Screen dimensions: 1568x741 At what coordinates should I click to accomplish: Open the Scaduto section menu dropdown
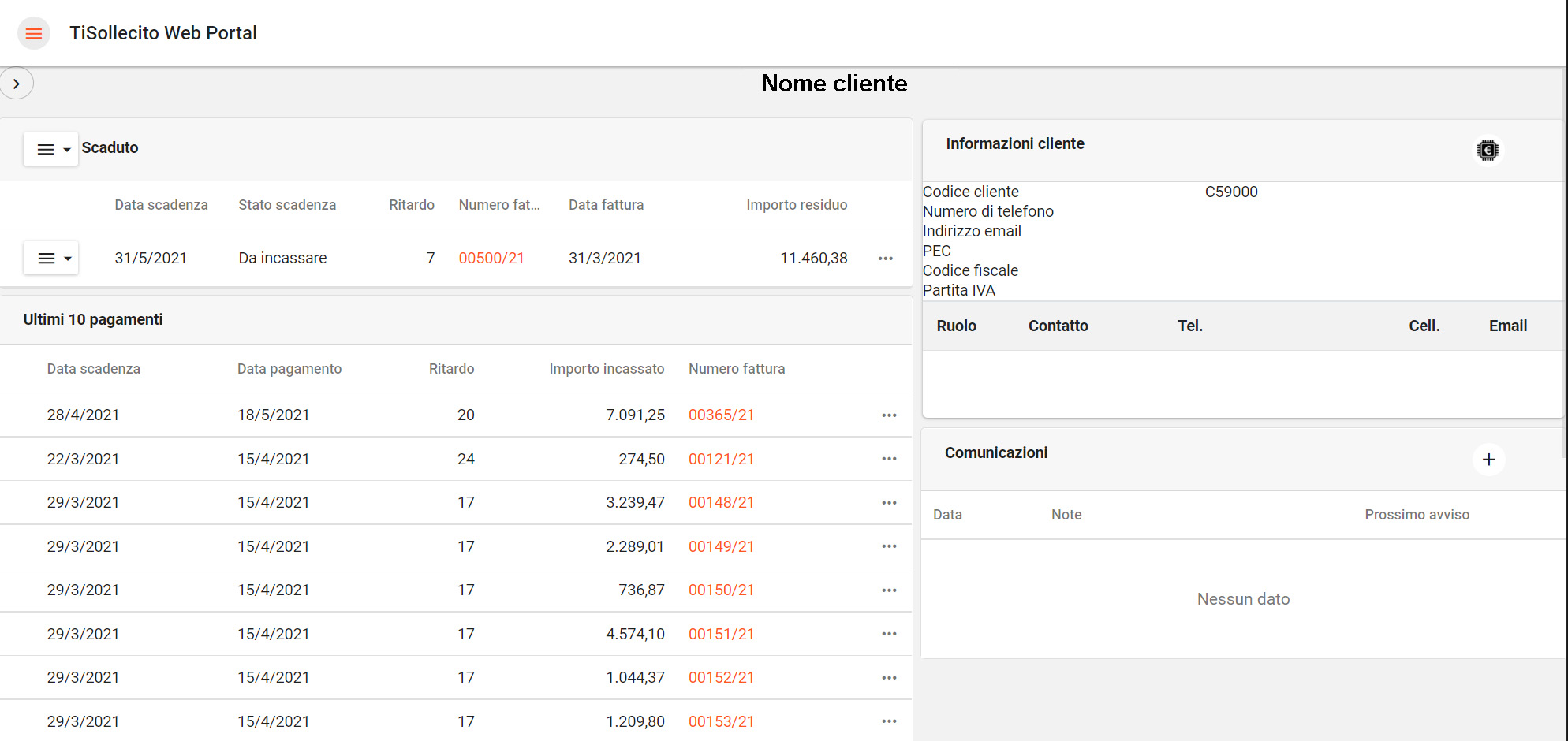click(x=51, y=149)
